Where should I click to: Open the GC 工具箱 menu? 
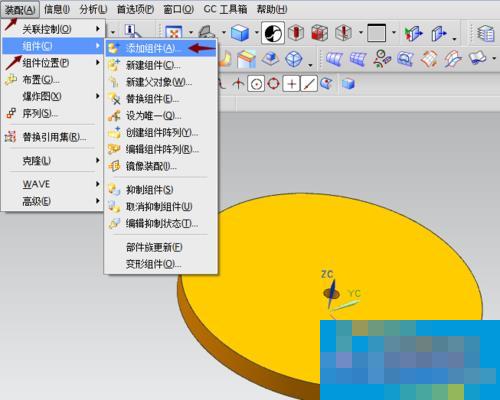(x=225, y=9)
